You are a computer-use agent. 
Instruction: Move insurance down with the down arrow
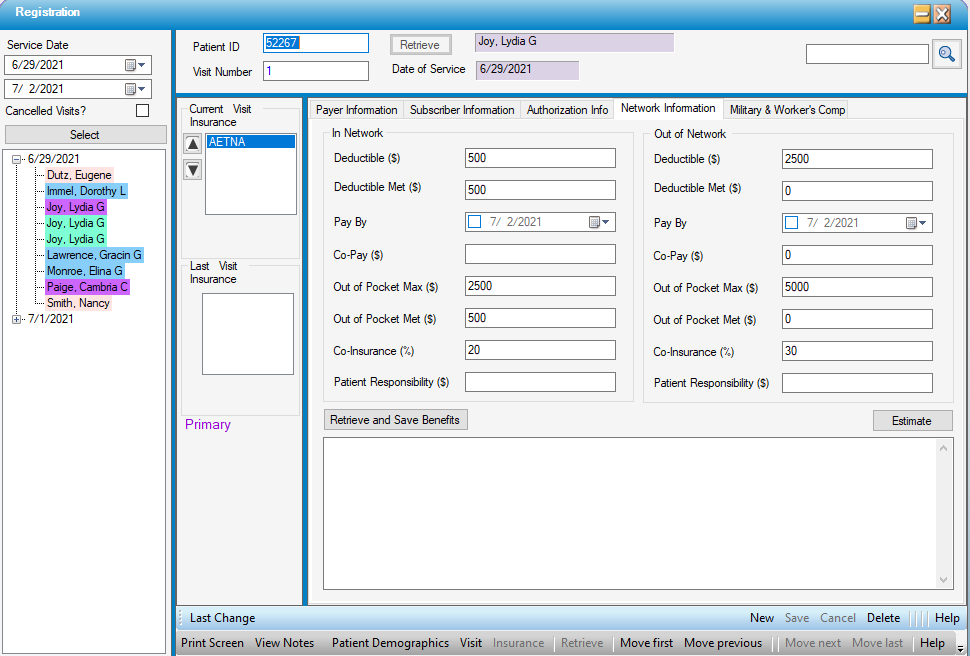193,169
